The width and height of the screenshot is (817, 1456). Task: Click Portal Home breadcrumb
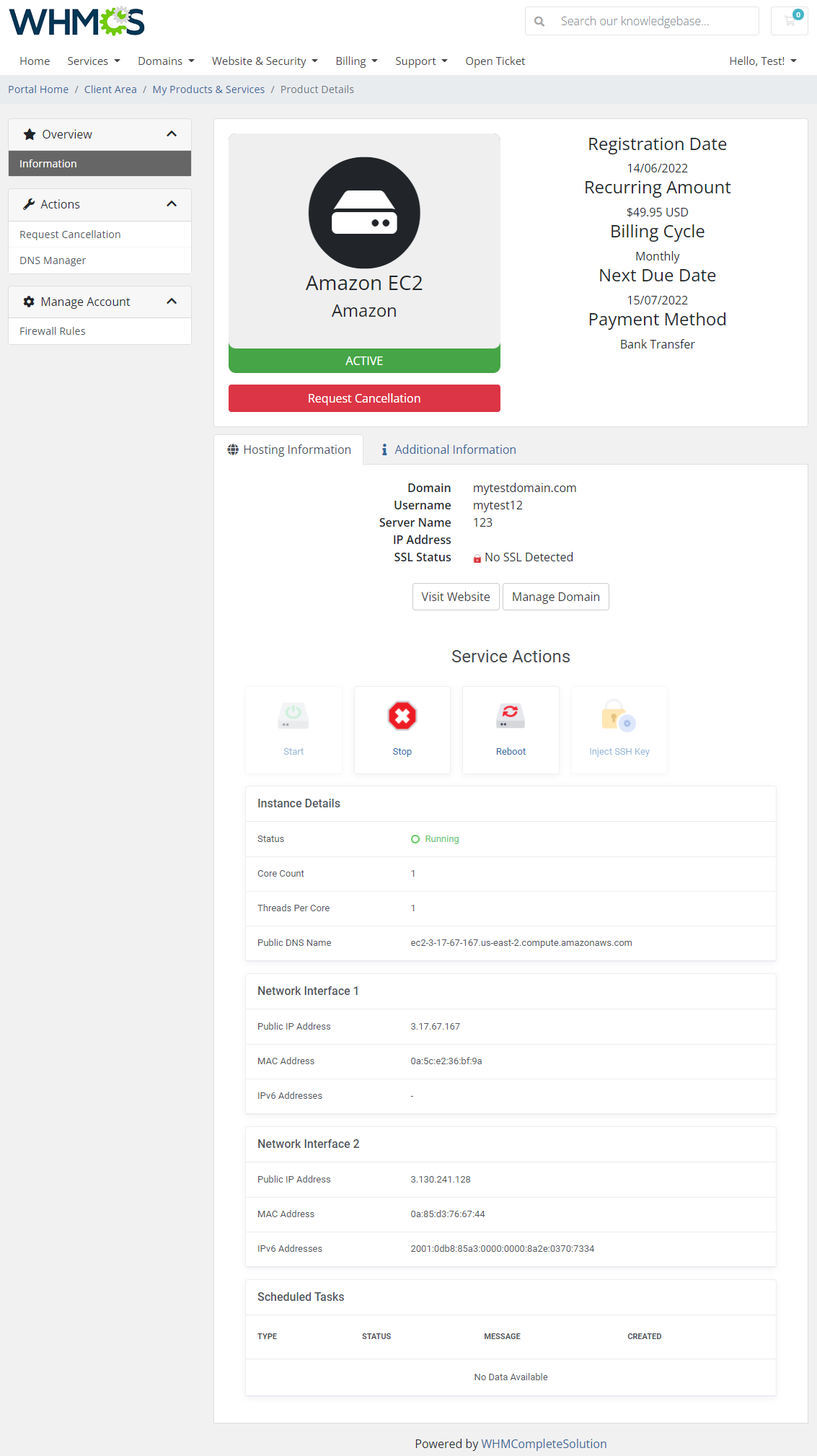tap(38, 89)
